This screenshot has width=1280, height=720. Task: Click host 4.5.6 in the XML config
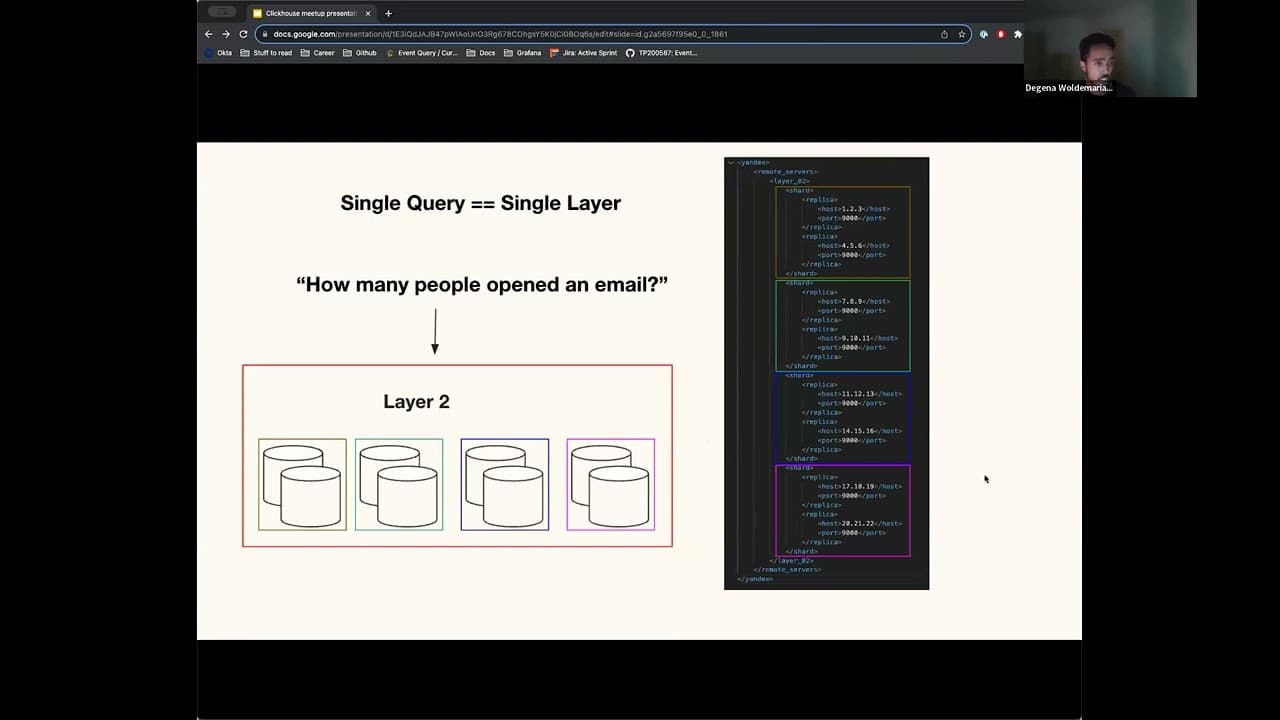(854, 246)
